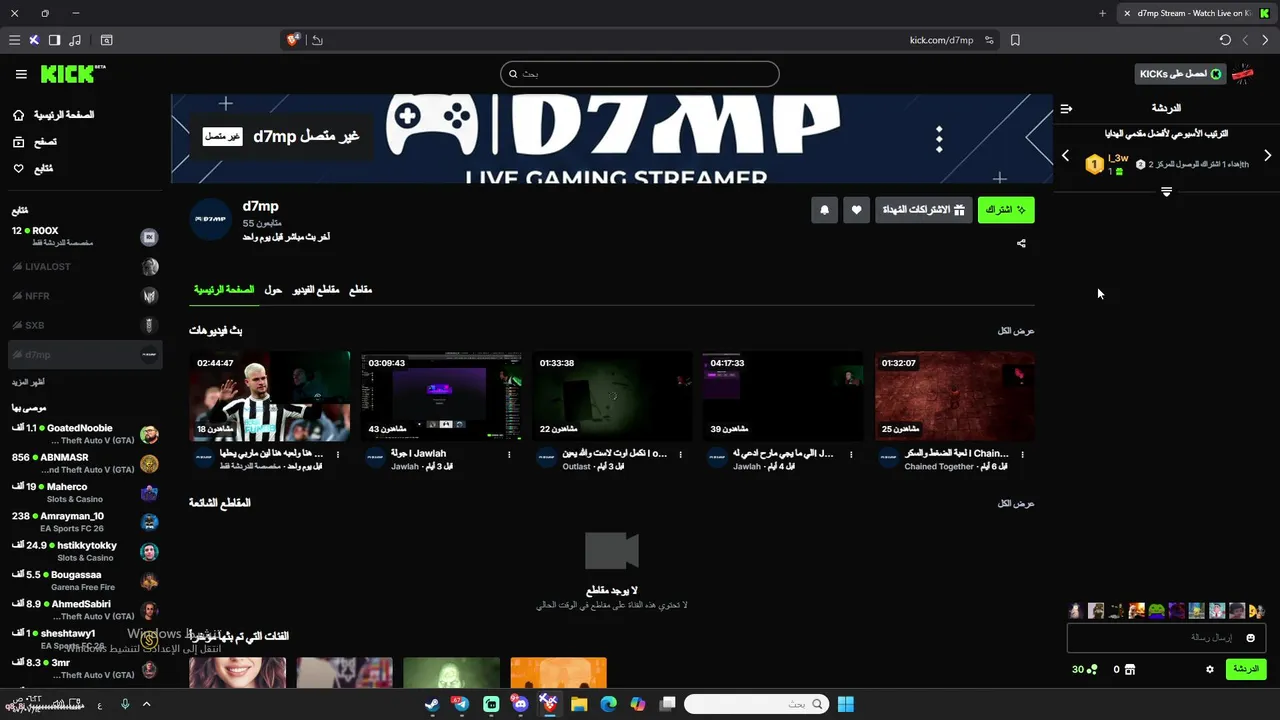This screenshot has height=720, width=1280.
Task: Open Steam from the Windows taskbar
Action: pos(431,704)
